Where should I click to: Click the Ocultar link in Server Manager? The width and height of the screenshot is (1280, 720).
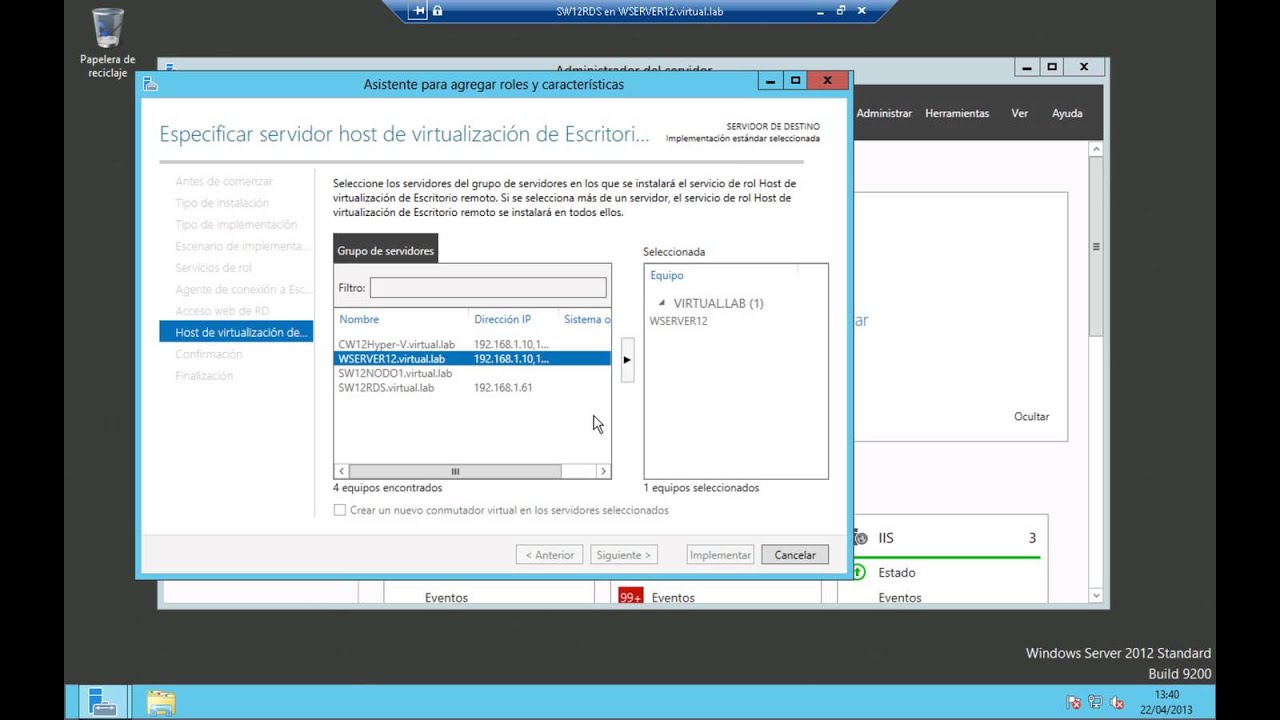point(1031,416)
